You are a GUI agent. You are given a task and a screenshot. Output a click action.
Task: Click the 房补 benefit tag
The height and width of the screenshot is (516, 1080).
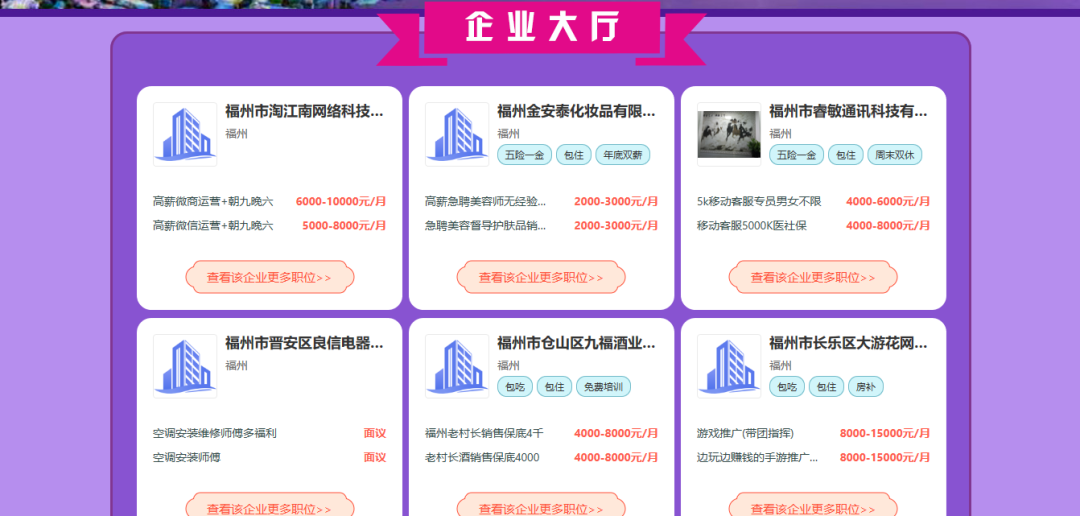(x=866, y=387)
